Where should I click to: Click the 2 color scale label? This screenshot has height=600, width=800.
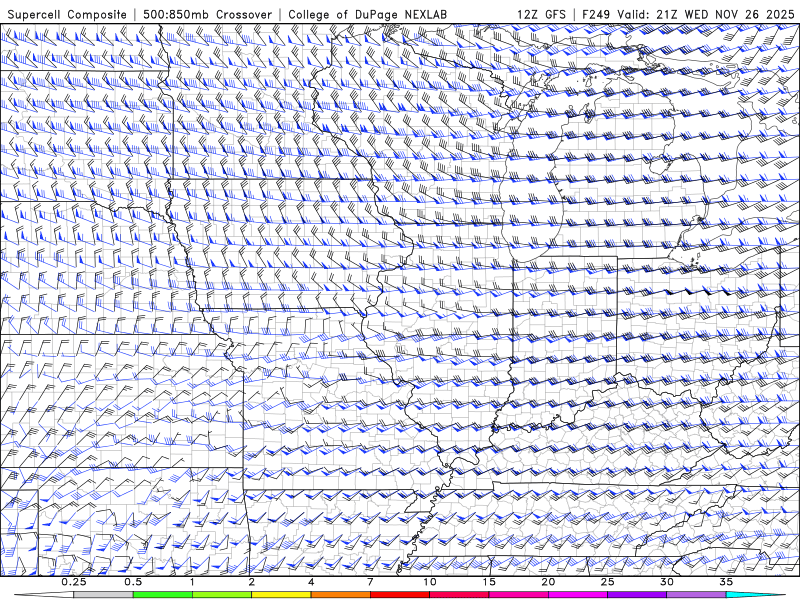[x=252, y=582]
